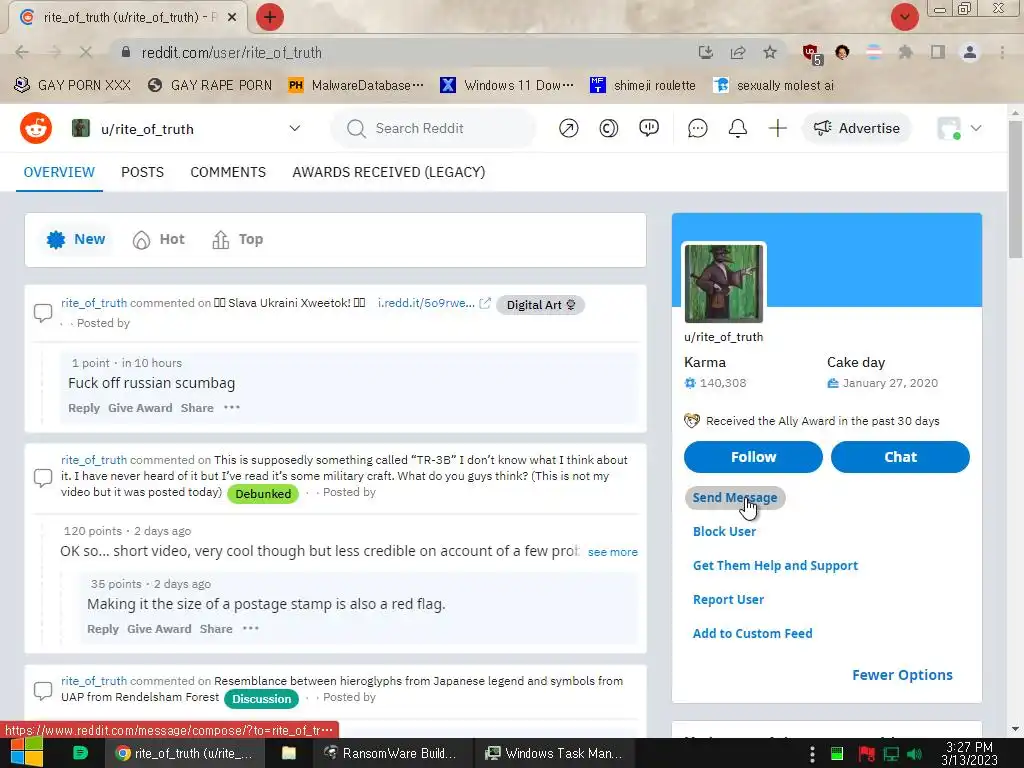Click Report User

[x=728, y=599]
